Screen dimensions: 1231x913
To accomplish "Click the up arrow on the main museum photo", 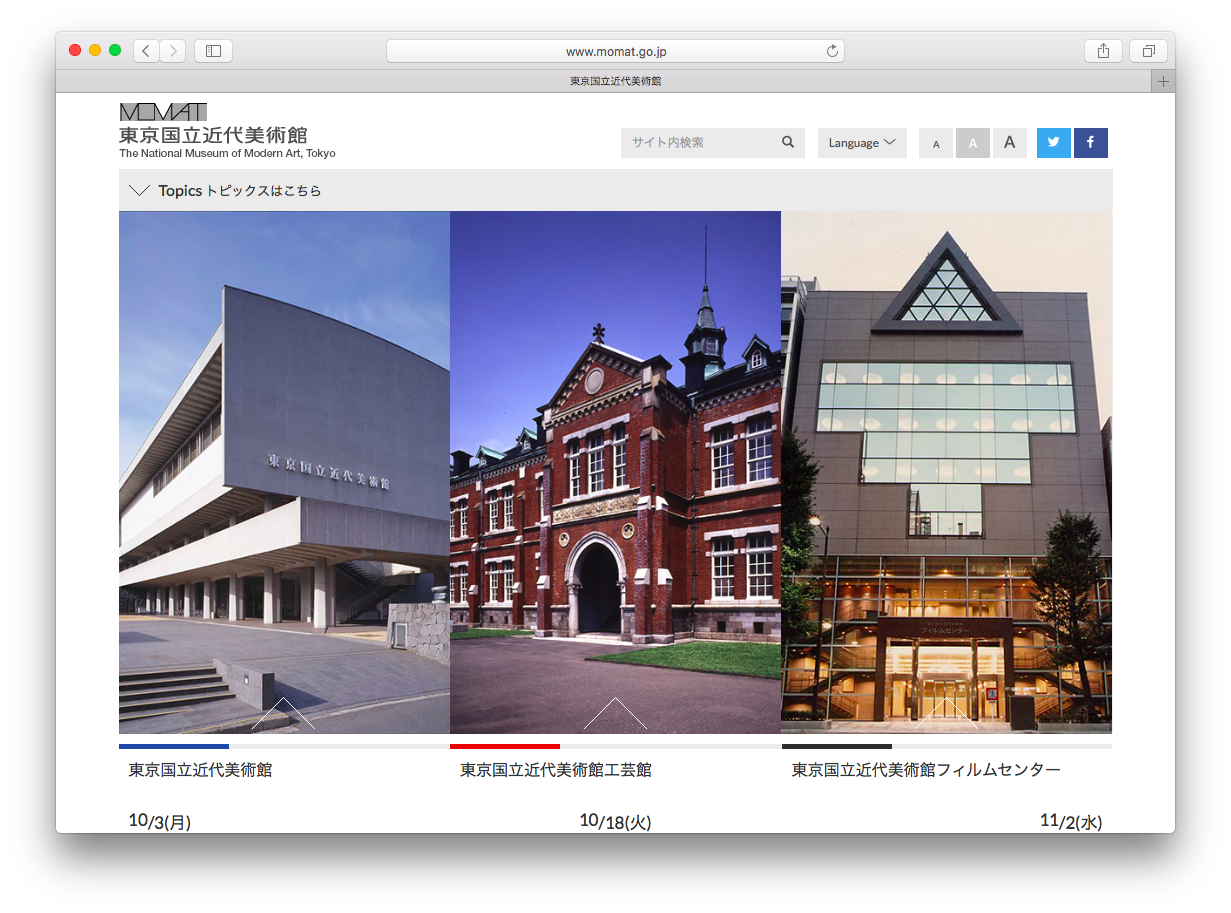I will coord(284,713).
